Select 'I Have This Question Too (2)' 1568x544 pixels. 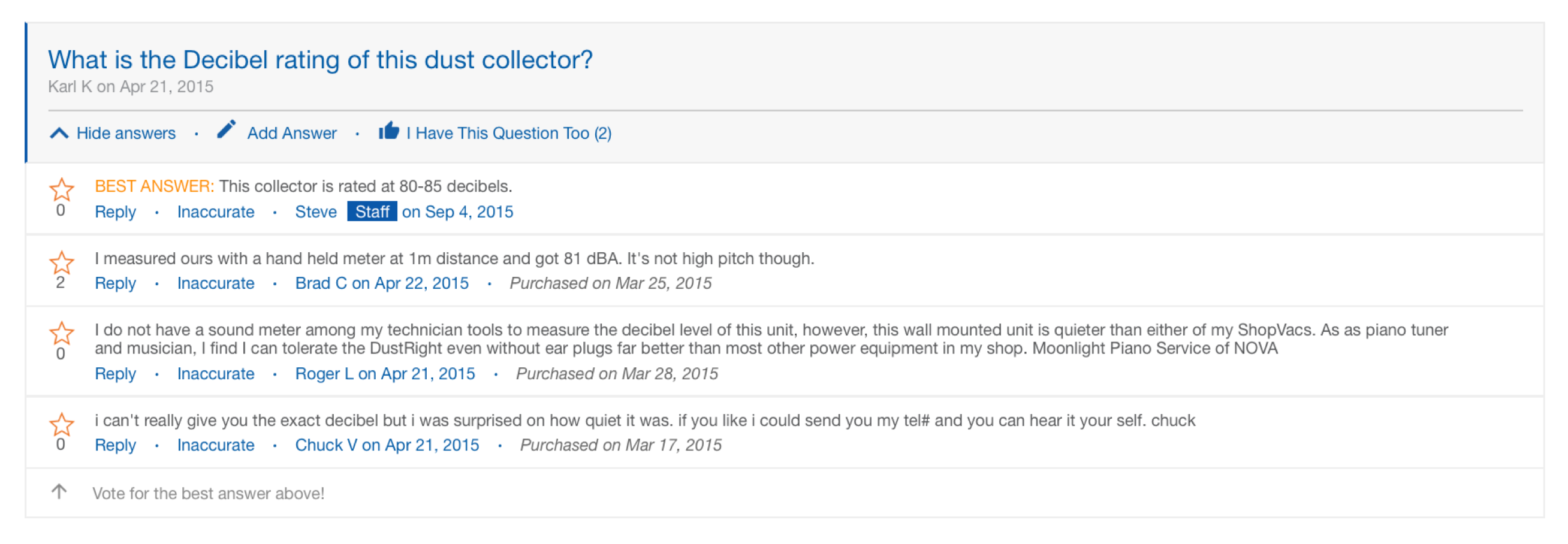coord(509,133)
